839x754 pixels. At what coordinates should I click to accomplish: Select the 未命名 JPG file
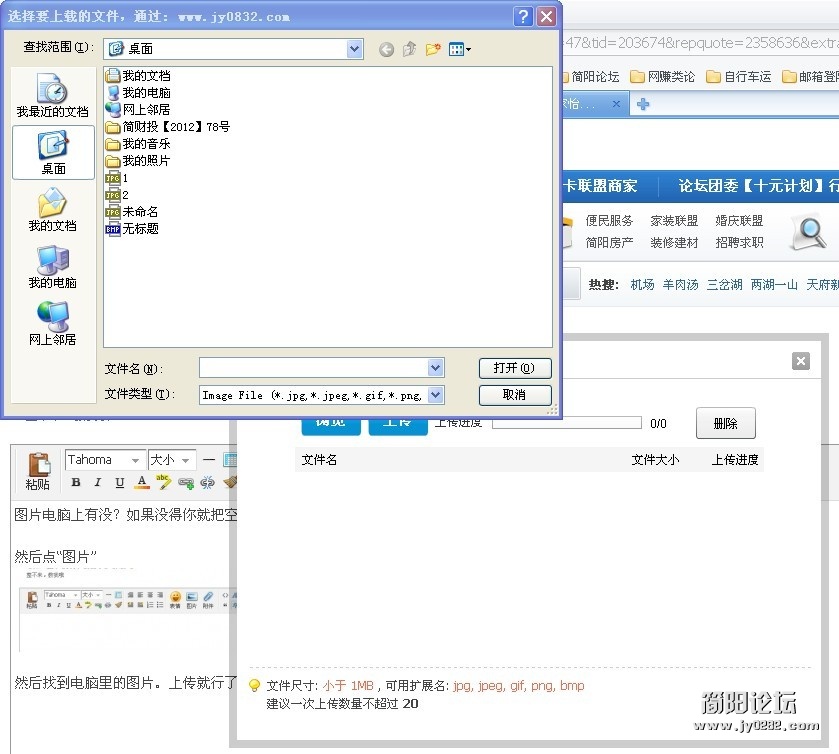click(132, 212)
